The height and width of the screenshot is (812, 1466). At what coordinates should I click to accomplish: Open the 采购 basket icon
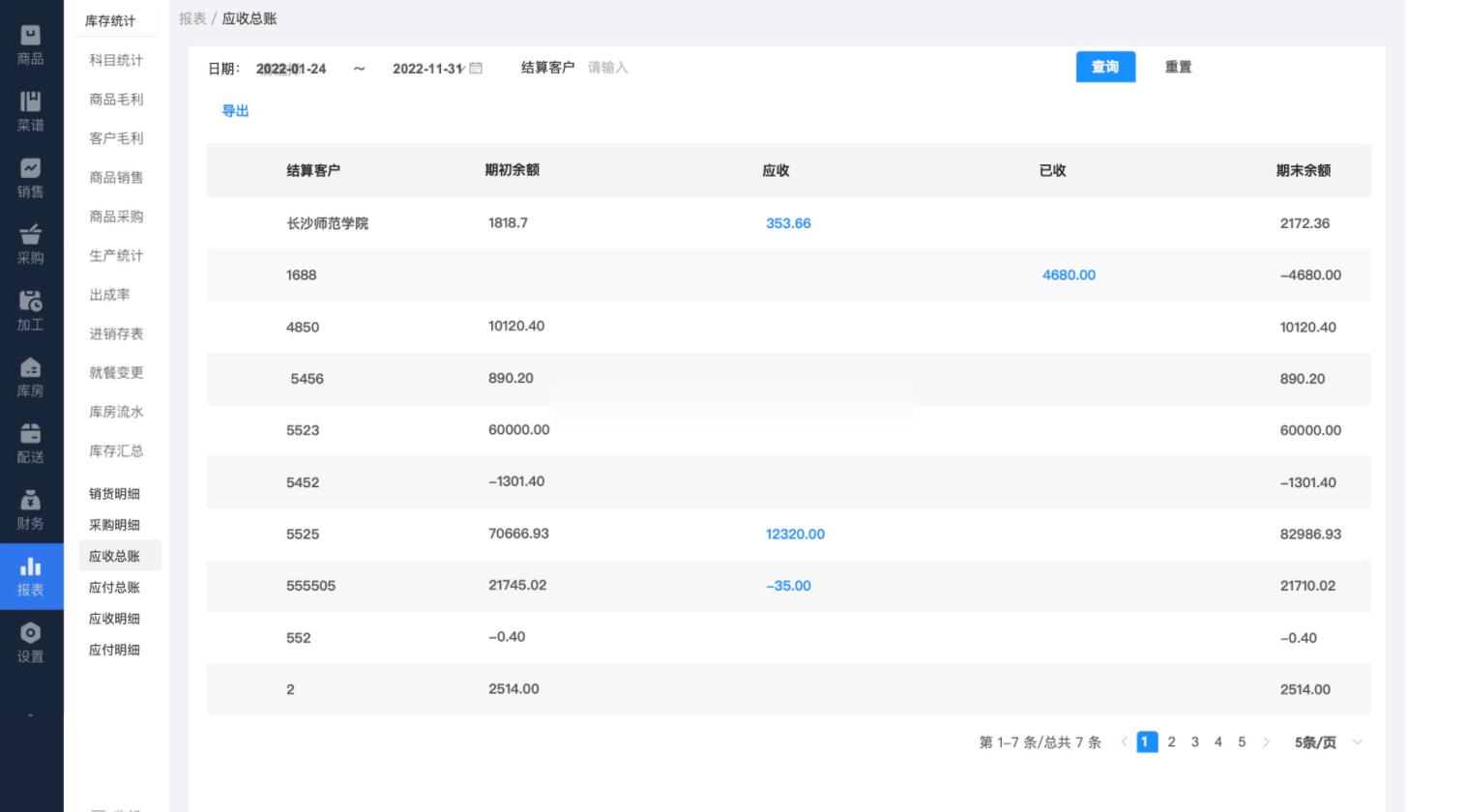31,235
